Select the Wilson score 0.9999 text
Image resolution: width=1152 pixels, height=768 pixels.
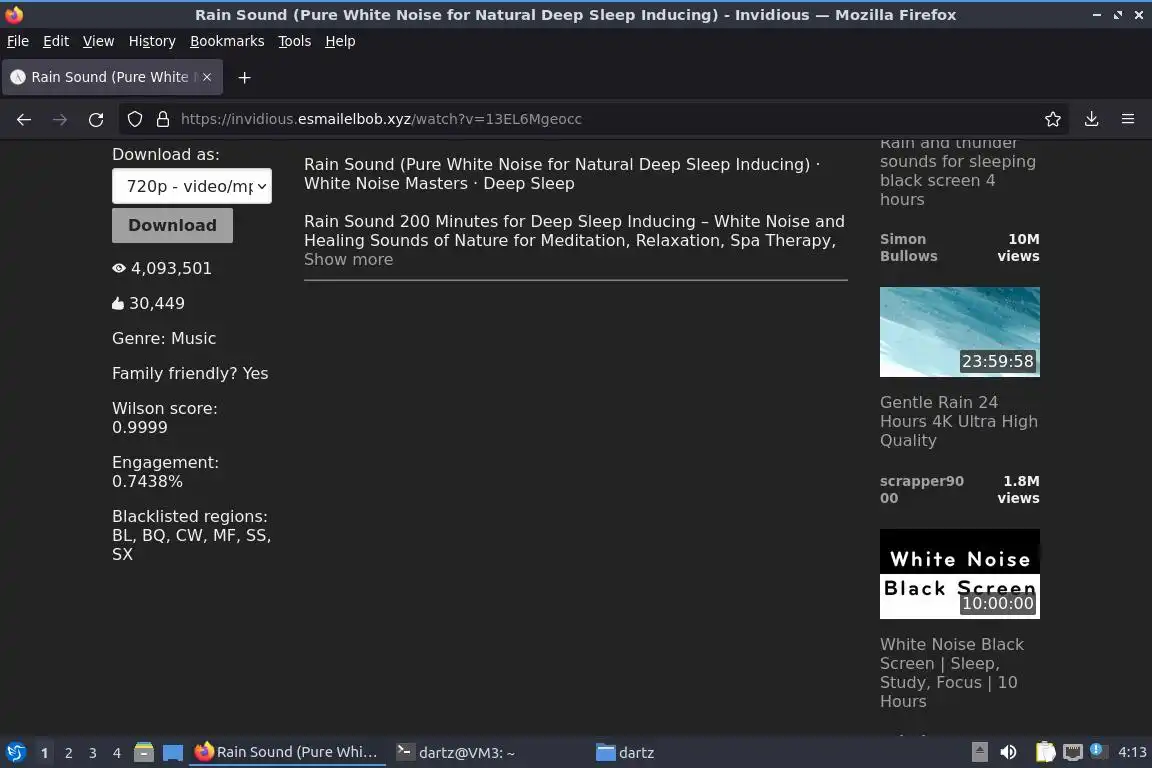point(165,417)
